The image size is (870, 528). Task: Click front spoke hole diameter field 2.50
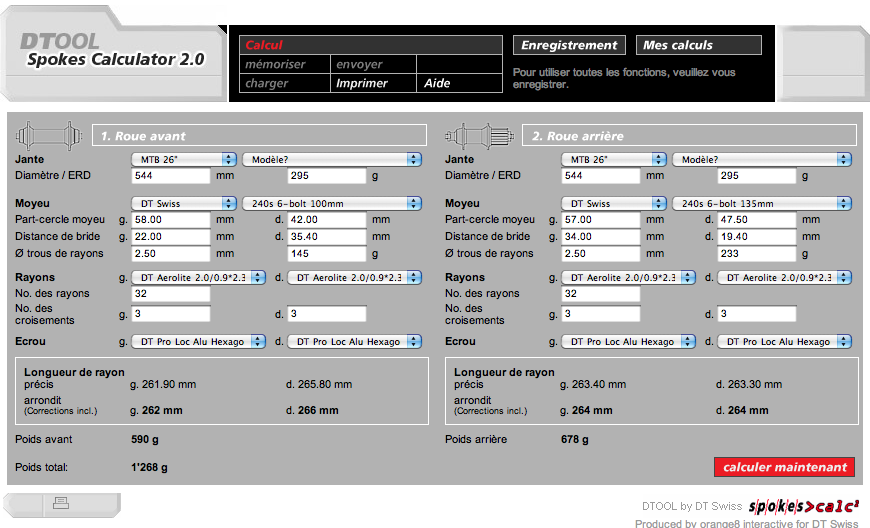171,254
